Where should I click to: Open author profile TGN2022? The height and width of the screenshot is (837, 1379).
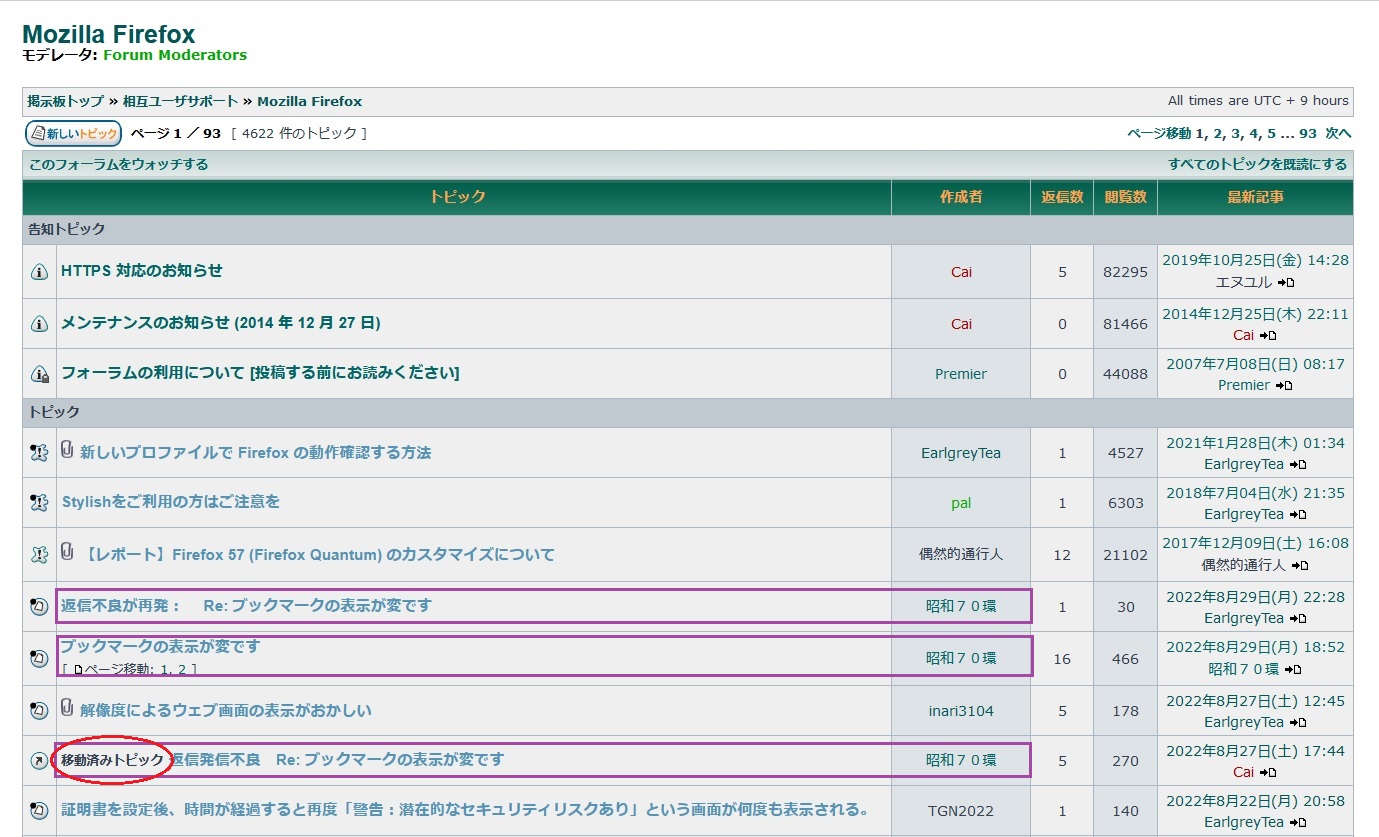point(961,811)
